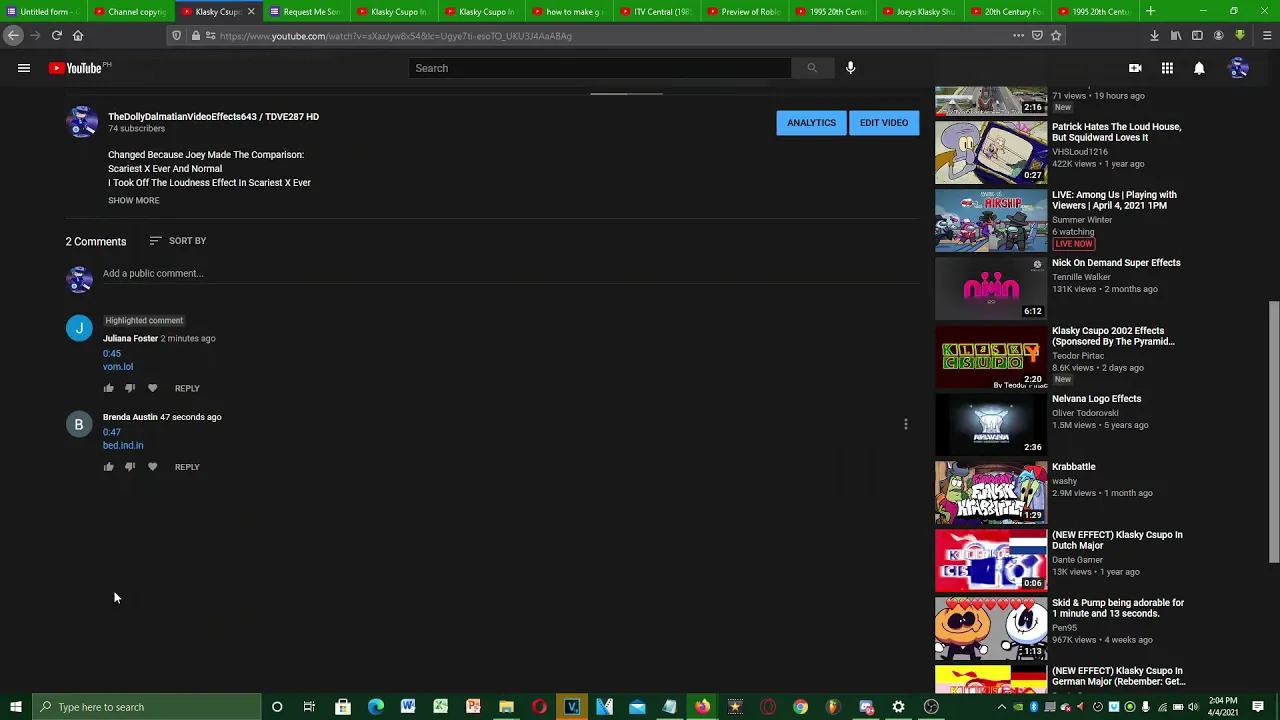Viewport: 1280px width, 720px height.
Task: Open Excel from taskbar
Action: point(440,707)
